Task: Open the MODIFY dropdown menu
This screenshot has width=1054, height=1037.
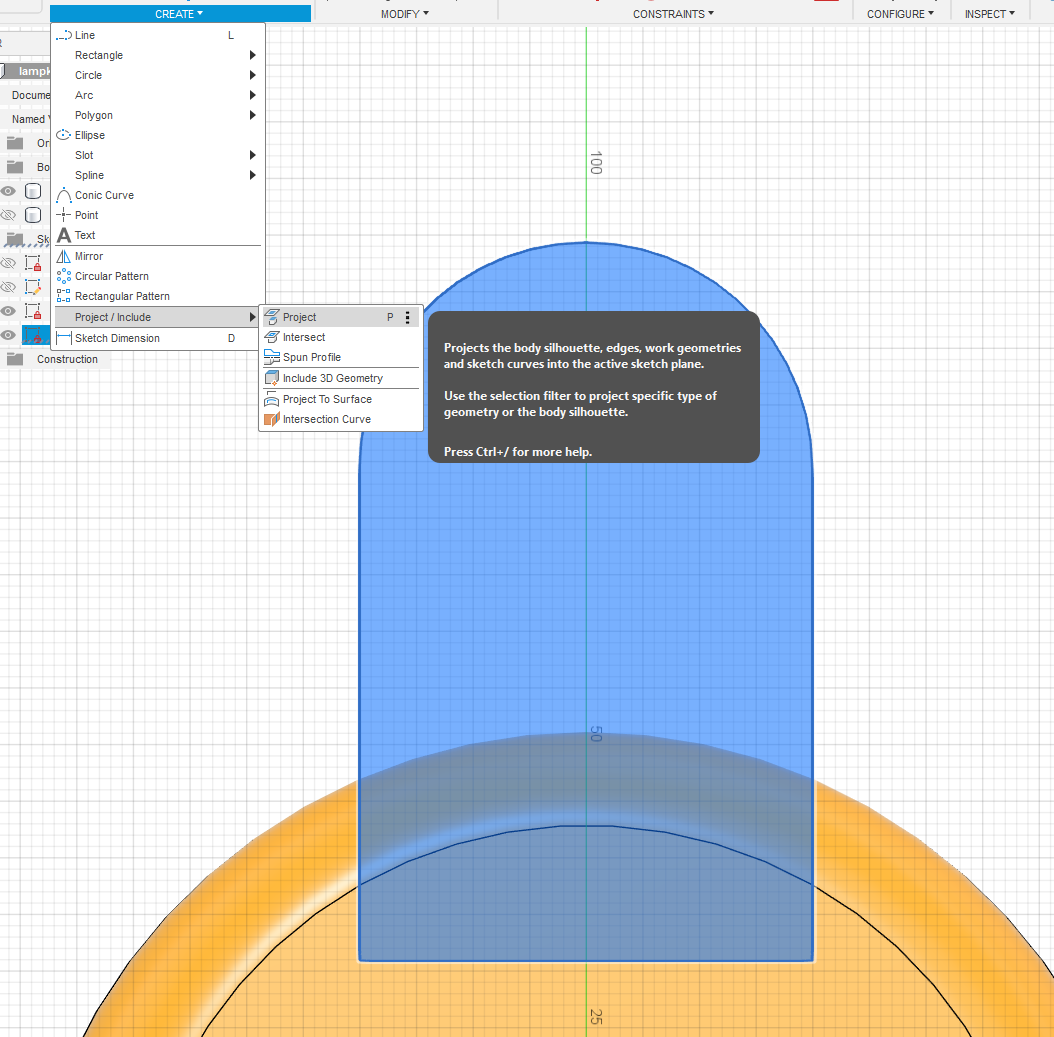Action: coord(405,14)
